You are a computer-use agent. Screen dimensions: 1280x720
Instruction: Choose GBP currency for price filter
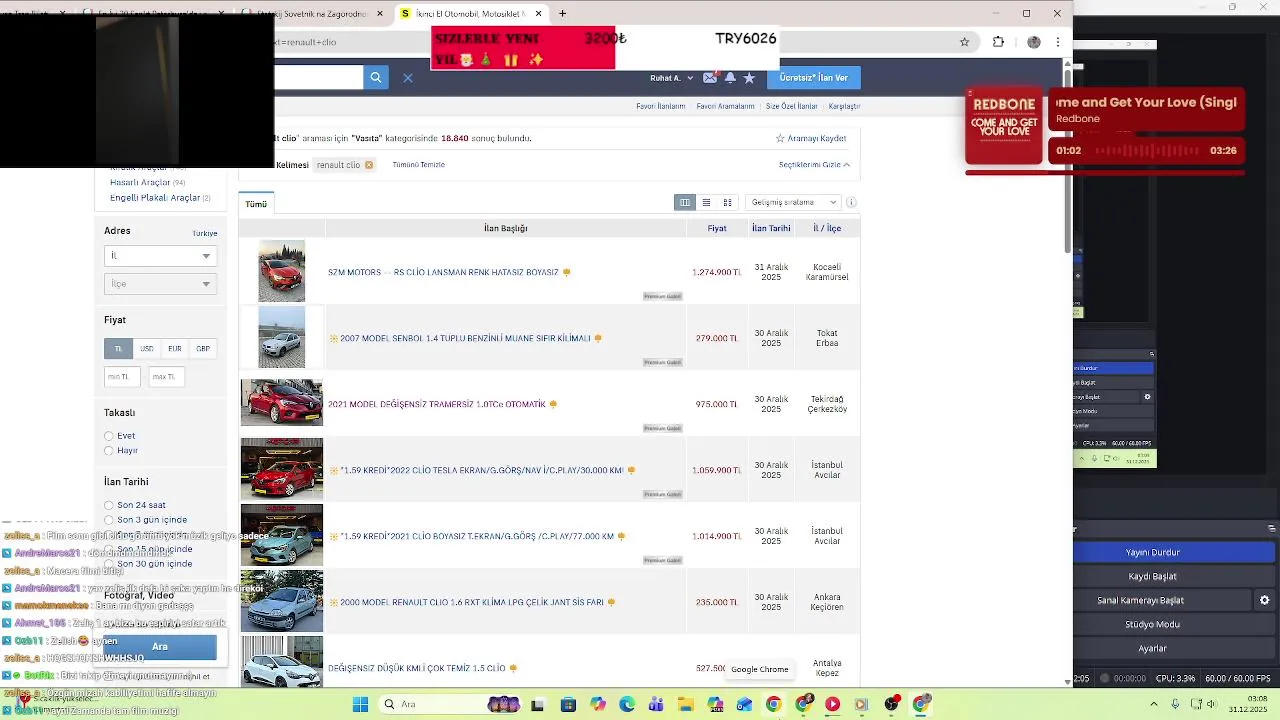pos(203,349)
